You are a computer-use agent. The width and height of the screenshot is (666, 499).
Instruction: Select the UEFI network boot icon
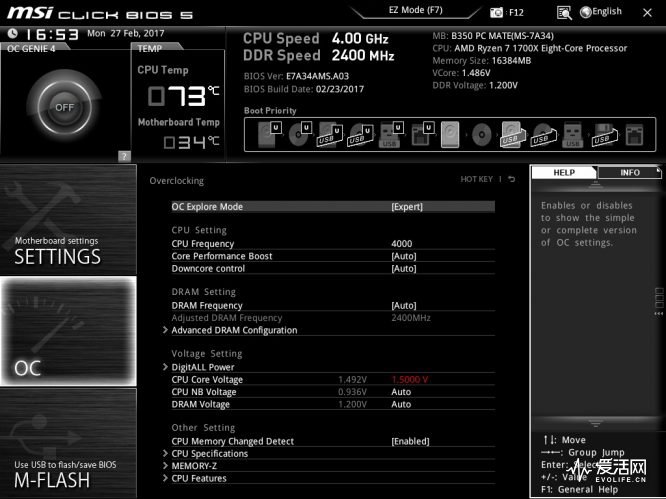pos(422,135)
